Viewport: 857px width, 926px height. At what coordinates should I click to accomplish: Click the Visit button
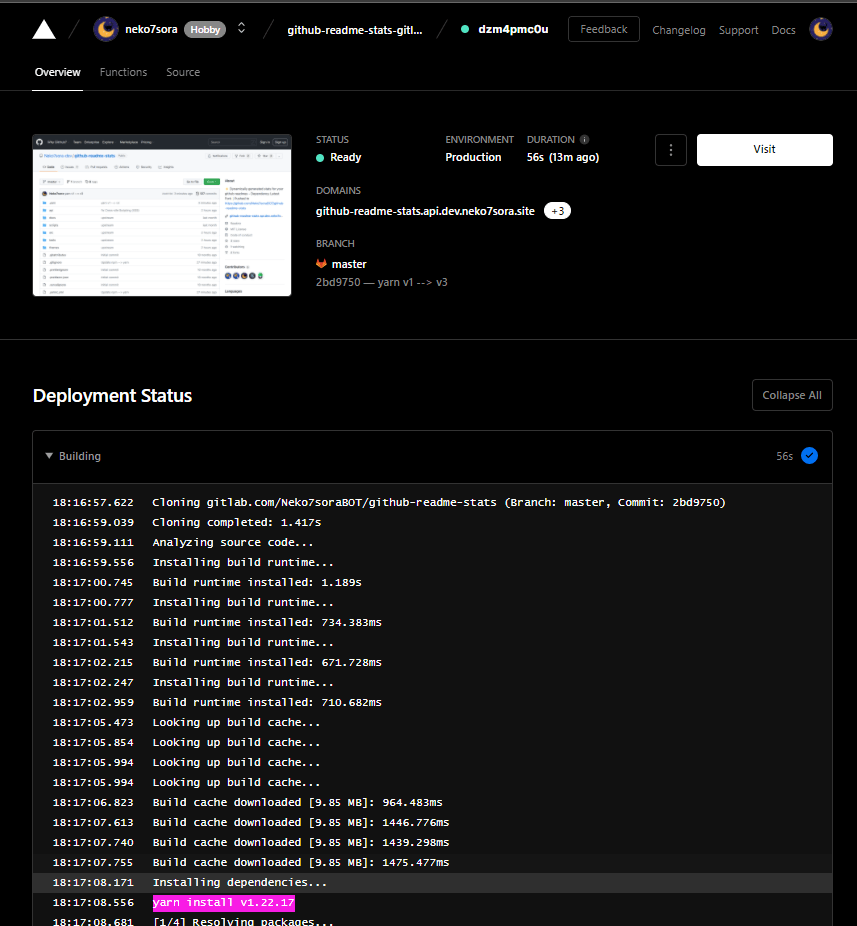click(x=764, y=150)
